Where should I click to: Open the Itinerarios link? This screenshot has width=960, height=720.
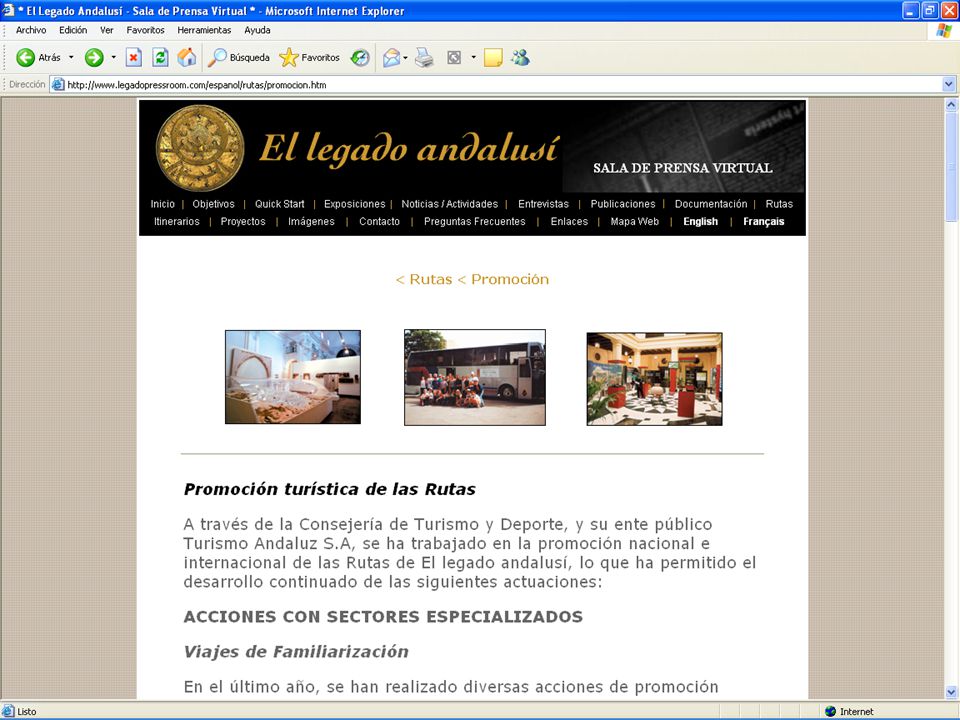pyautogui.click(x=176, y=222)
